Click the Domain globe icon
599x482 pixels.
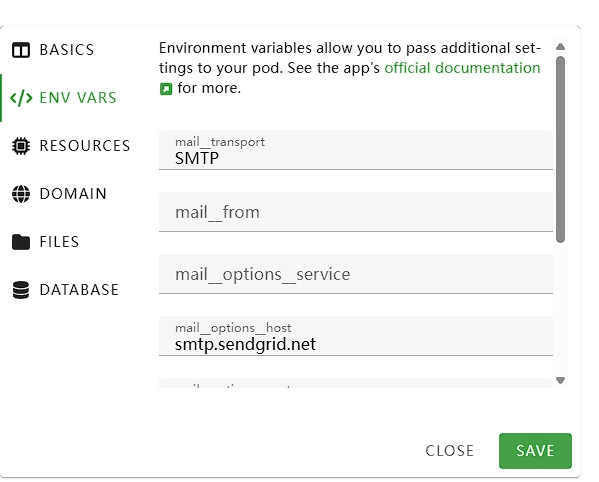(x=21, y=194)
